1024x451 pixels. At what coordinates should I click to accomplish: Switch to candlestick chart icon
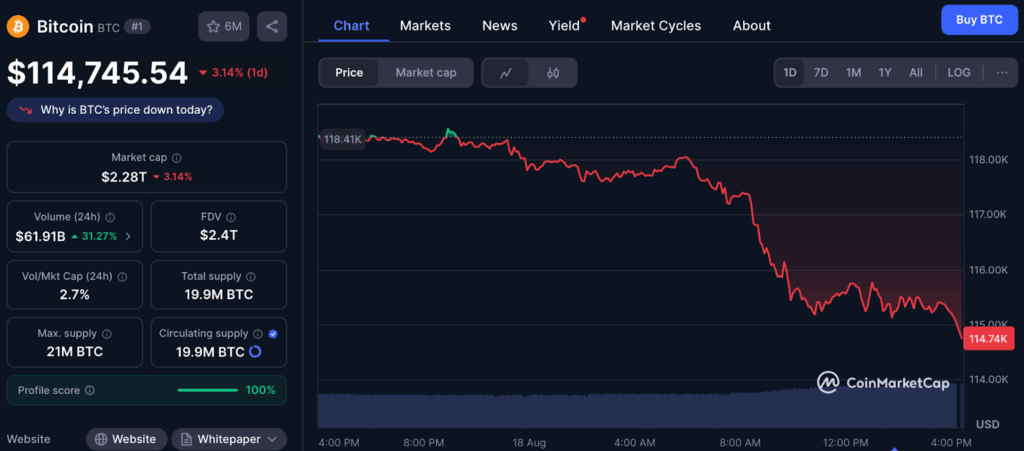553,73
